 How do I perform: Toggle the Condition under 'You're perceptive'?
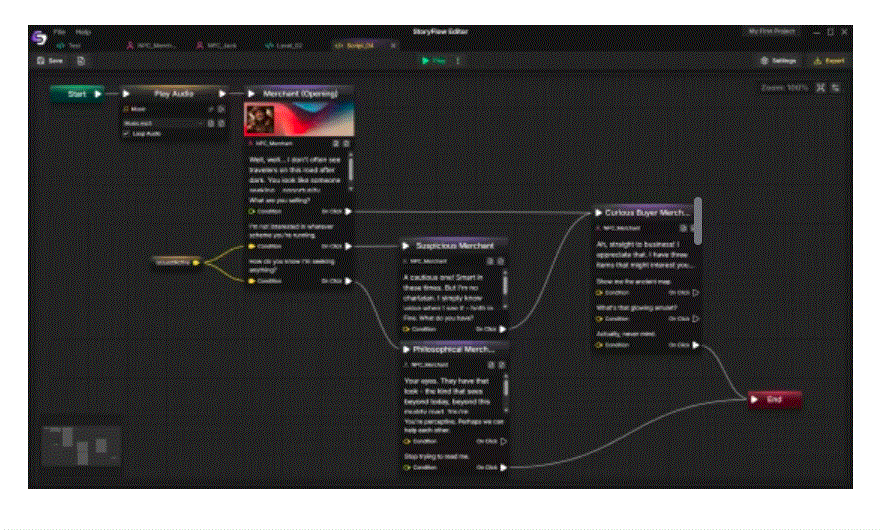[x=406, y=441]
